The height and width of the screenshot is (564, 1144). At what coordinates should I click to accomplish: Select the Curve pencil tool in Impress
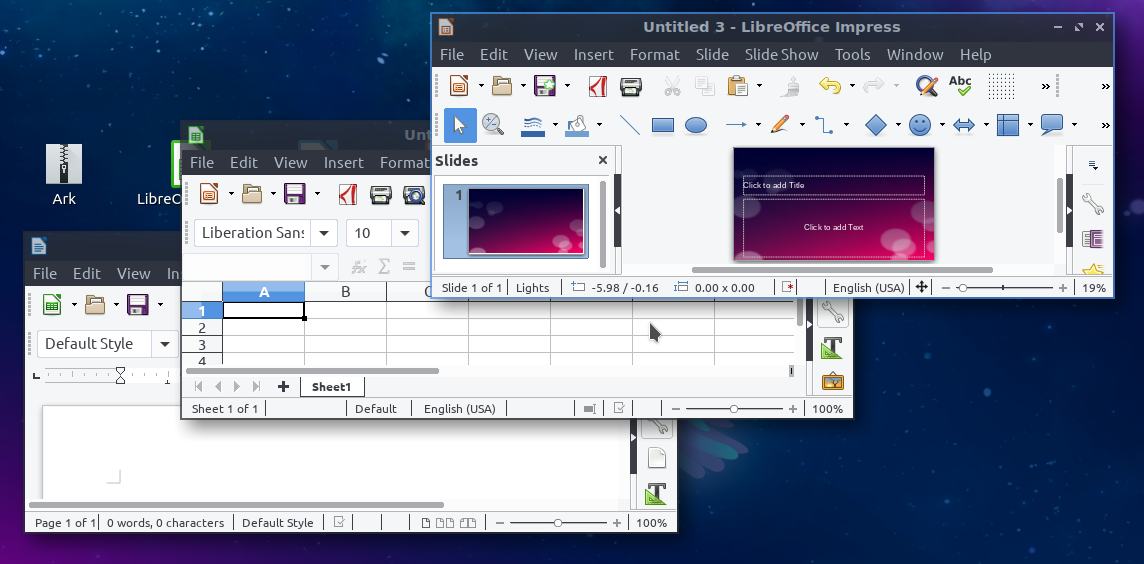point(779,125)
